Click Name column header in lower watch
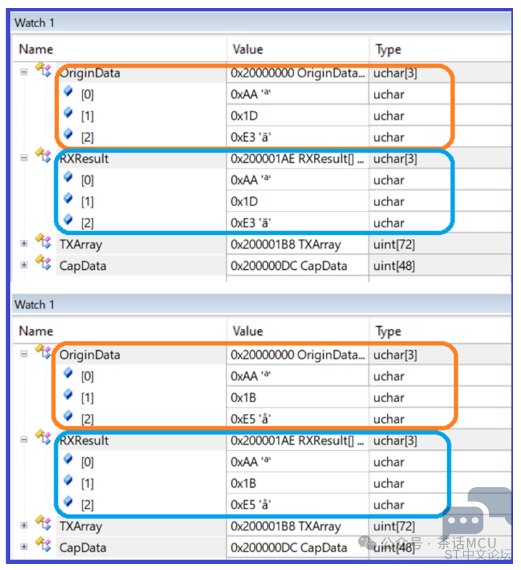This screenshot has width=521, height=570. [x=36, y=331]
